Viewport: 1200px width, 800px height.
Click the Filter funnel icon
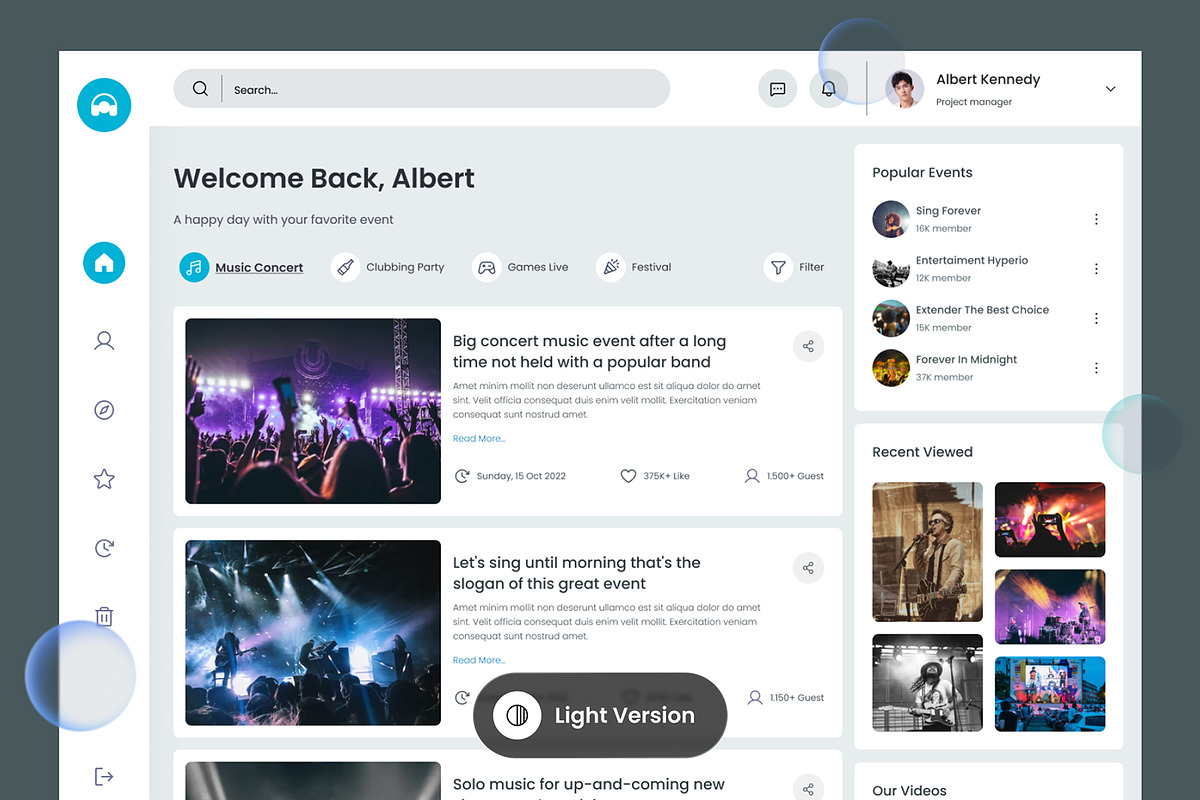click(x=778, y=267)
